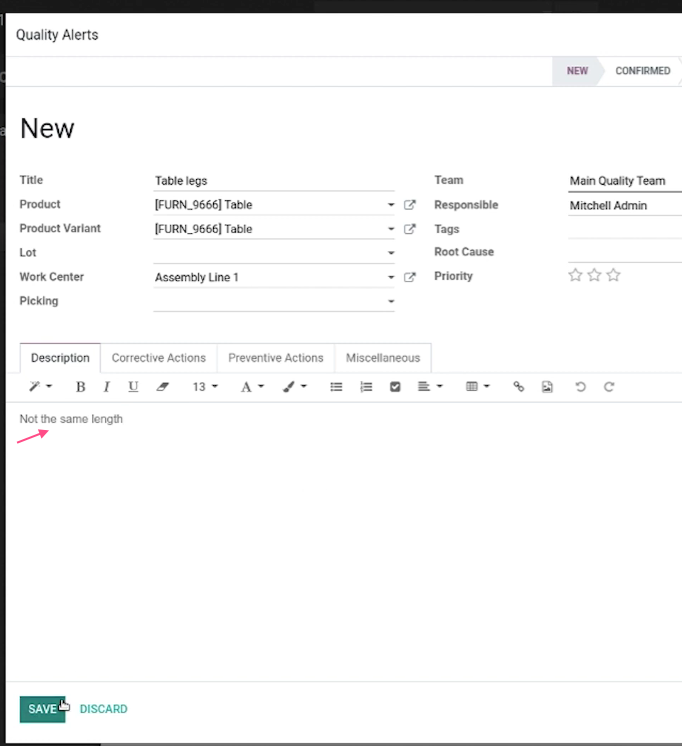The width and height of the screenshot is (682, 746).
Task: Insert an unordered bullet list
Action: [x=336, y=387]
